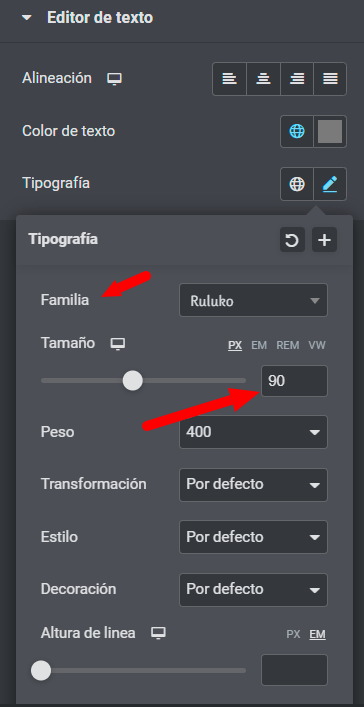Screen dimensions: 364x707
Task: Click the gray Color de texto swatch
Action: point(330,132)
